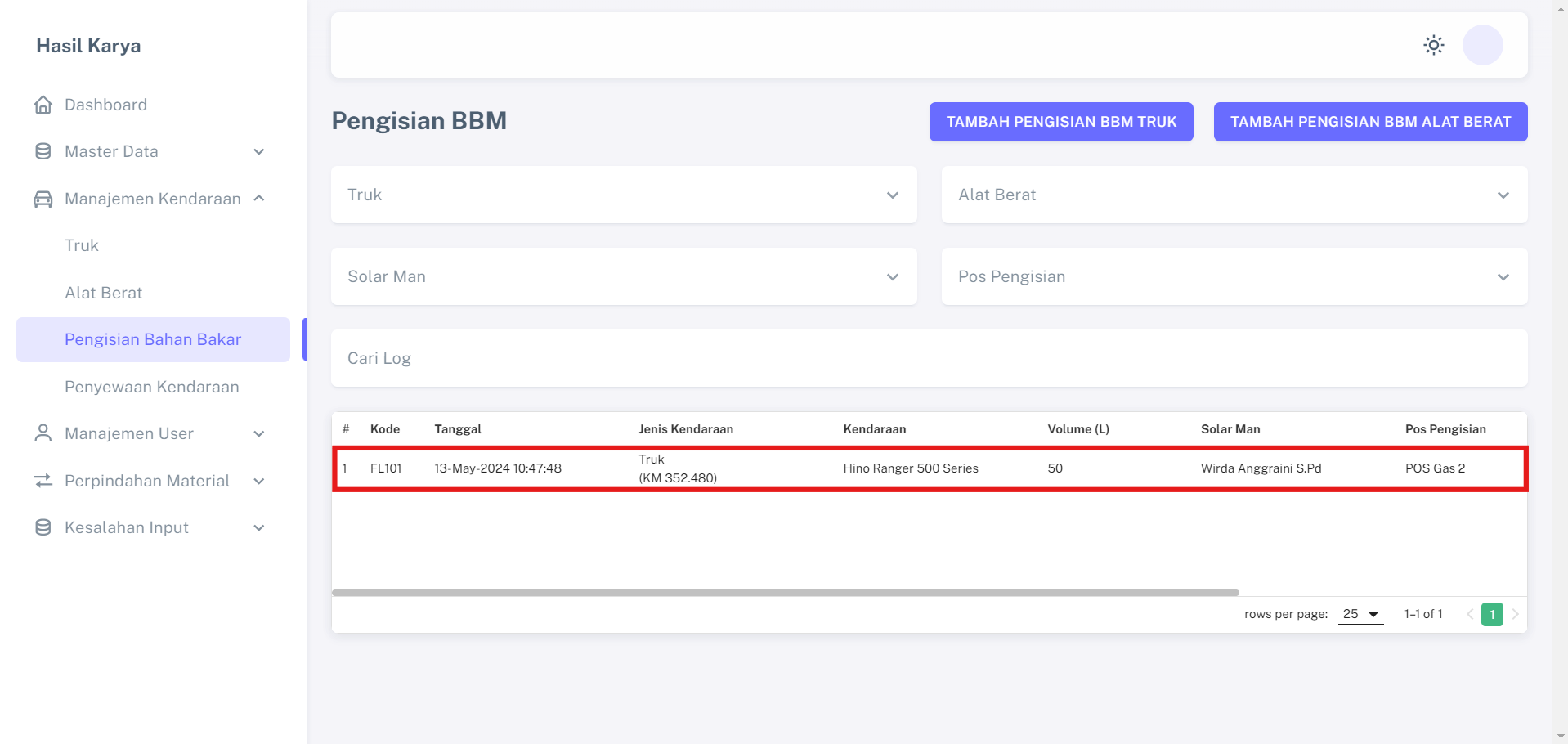Toggle light/dark theme with sun icon
The width and height of the screenshot is (1568, 744).
(1433, 45)
